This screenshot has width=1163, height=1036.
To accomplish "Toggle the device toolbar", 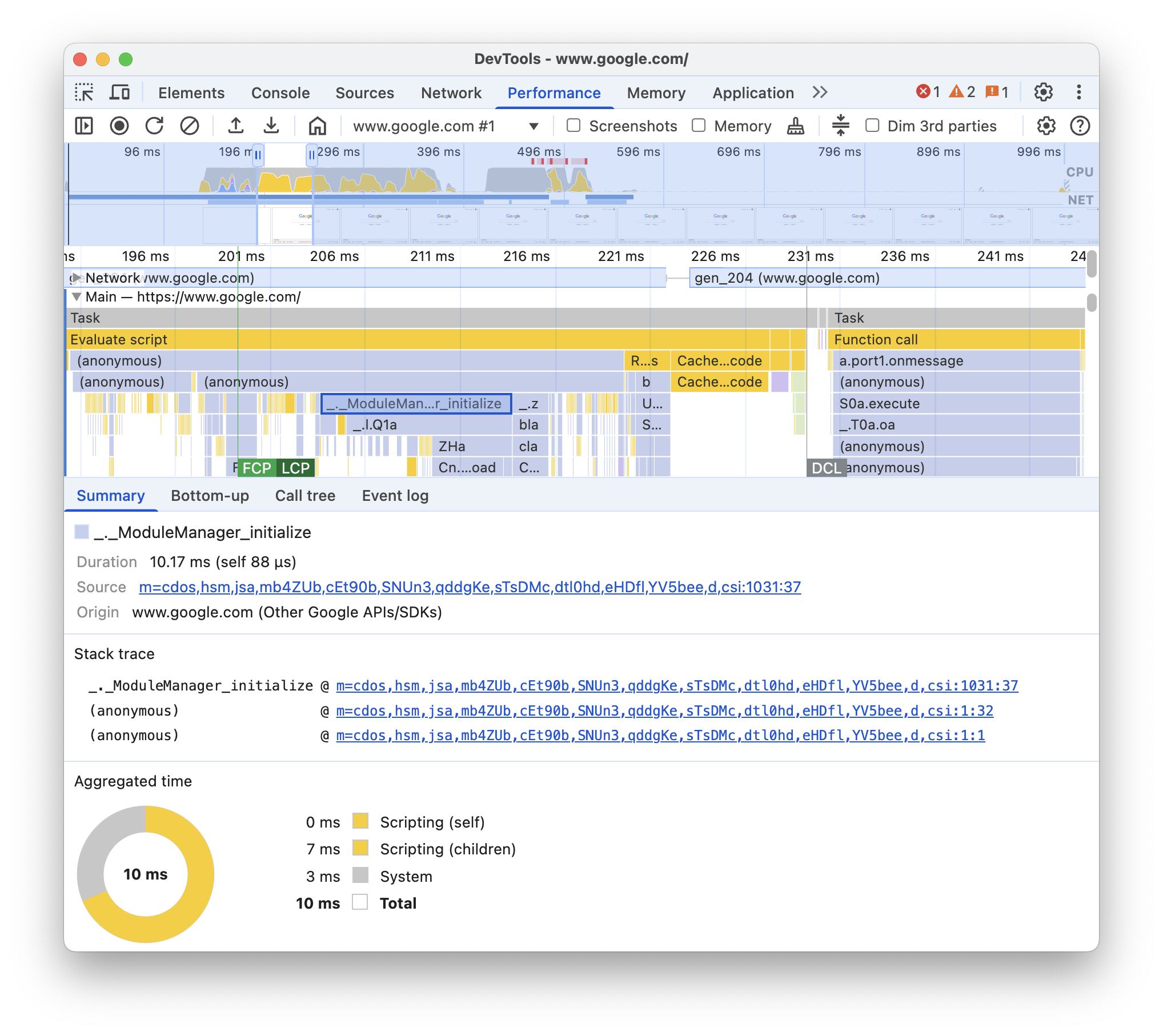I will [x=118, y=92].
